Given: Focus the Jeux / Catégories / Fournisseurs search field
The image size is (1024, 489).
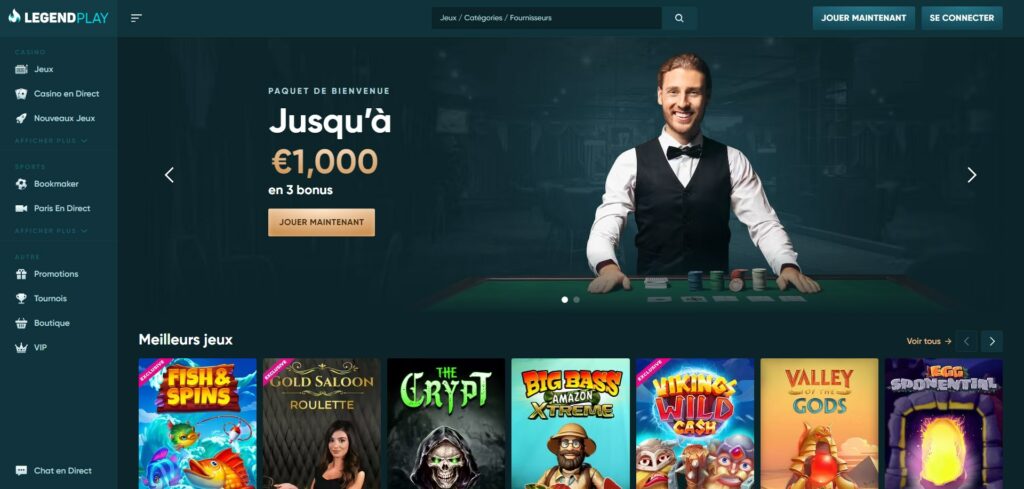Looking at the screenshot, I should pyautogui.click(x=547, y=18).
